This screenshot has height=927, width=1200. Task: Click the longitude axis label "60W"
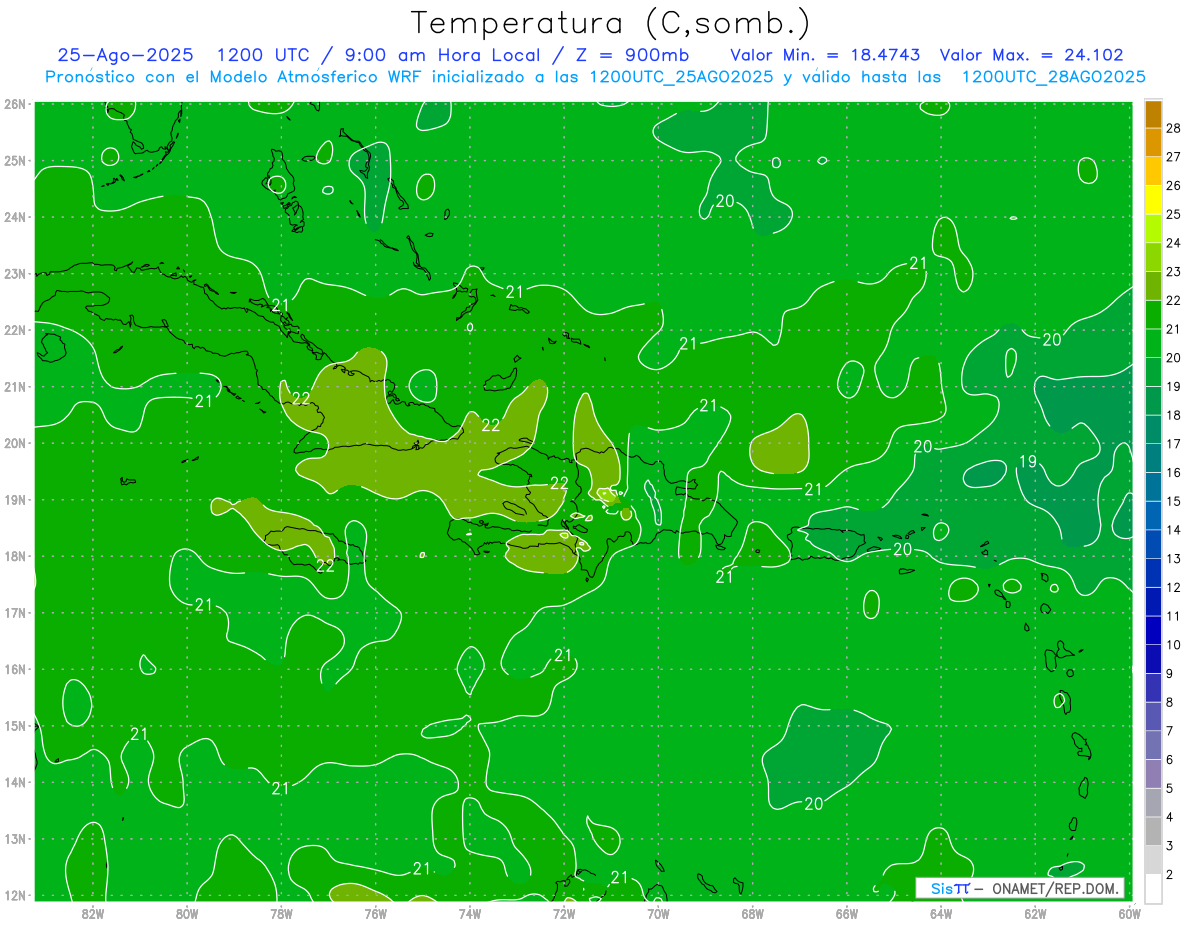tap(1130, 913)
